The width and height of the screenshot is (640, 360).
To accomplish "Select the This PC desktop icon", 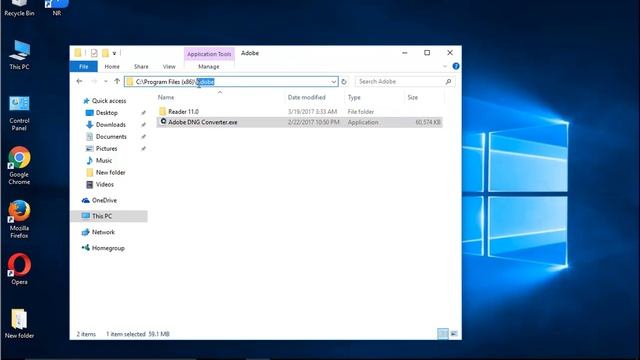I will click(x=19, y=55).
